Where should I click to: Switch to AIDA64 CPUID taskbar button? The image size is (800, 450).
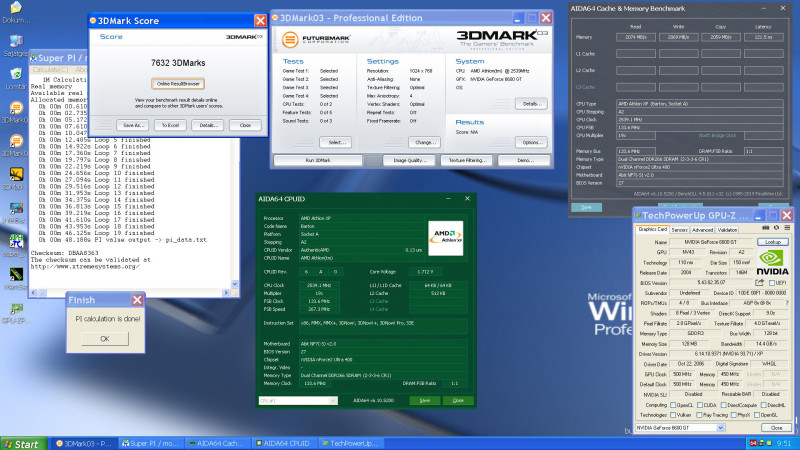[x=283, y=443]
